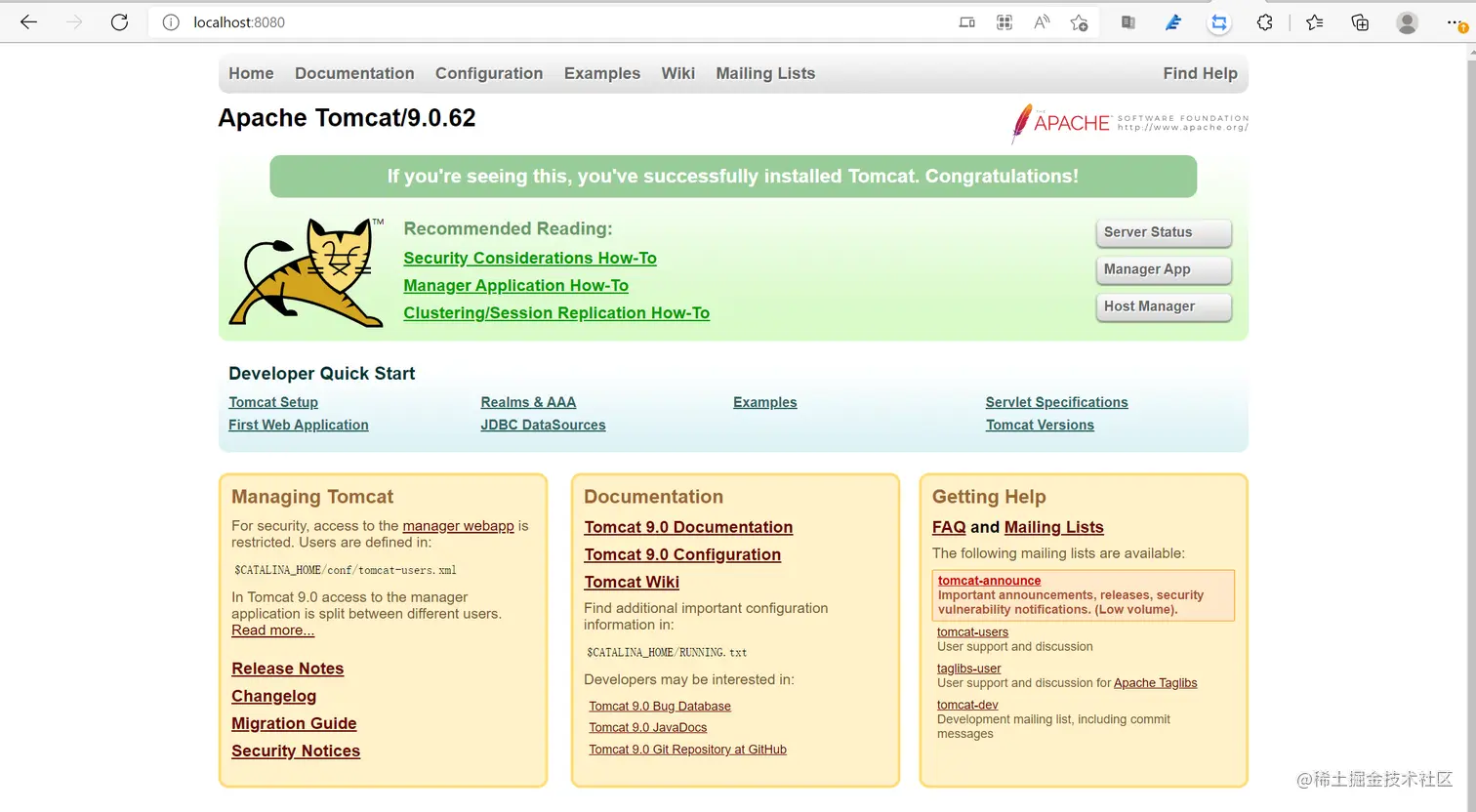Open the Tomcat Wiki link
The height and width of the screenshot is (812, 1476).
pyautogui.click(x=632, y=582)
